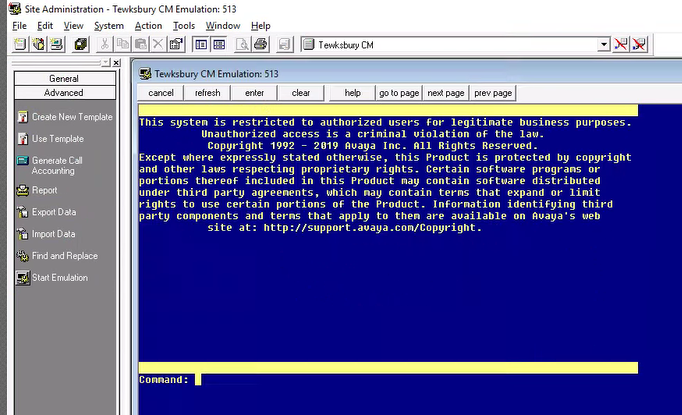Click the dark stacked-boxes toolbar icon

(81, 44)
